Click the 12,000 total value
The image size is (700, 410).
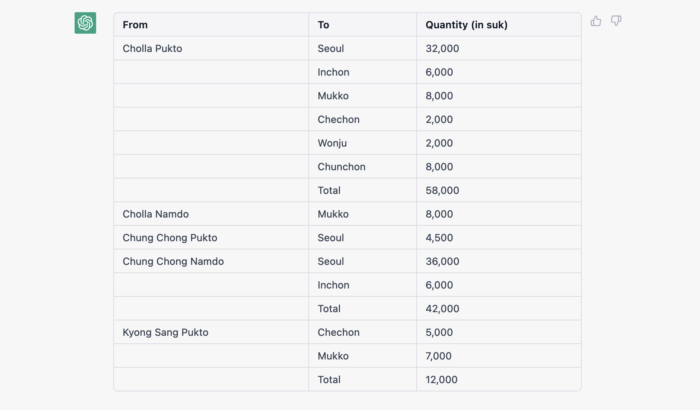[x=441, y=380]
